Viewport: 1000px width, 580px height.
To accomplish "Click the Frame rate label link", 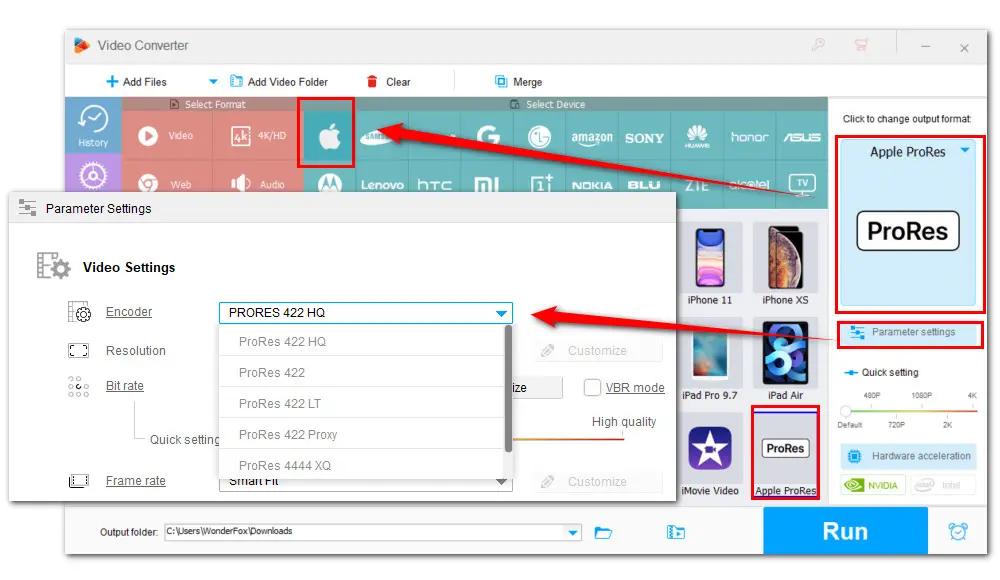I will click(135, 480).
